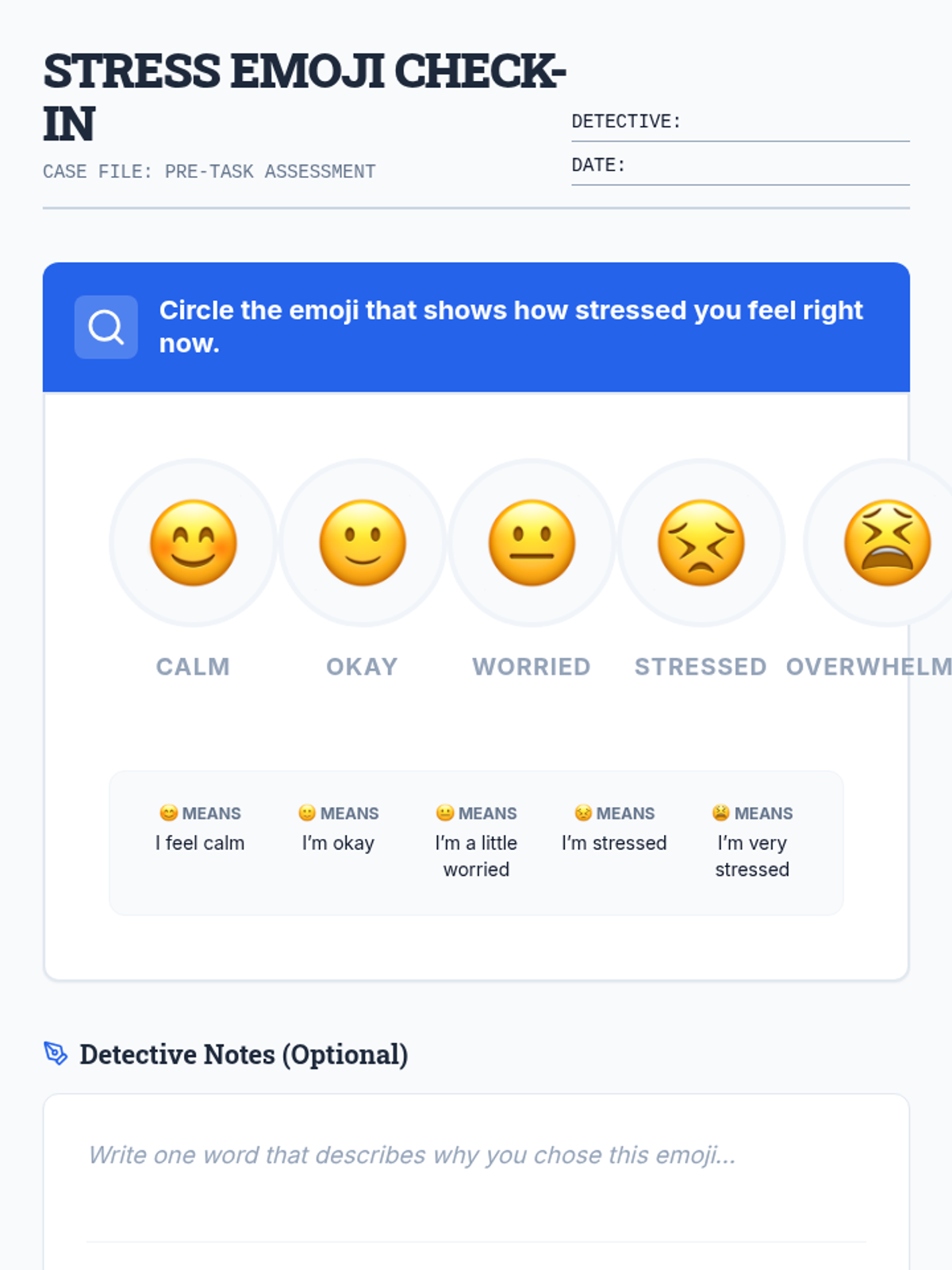Click the small very-stressed emoji in legend
Image resolution: width=952 pixels, height=1270 pixels.
[721, 813]
